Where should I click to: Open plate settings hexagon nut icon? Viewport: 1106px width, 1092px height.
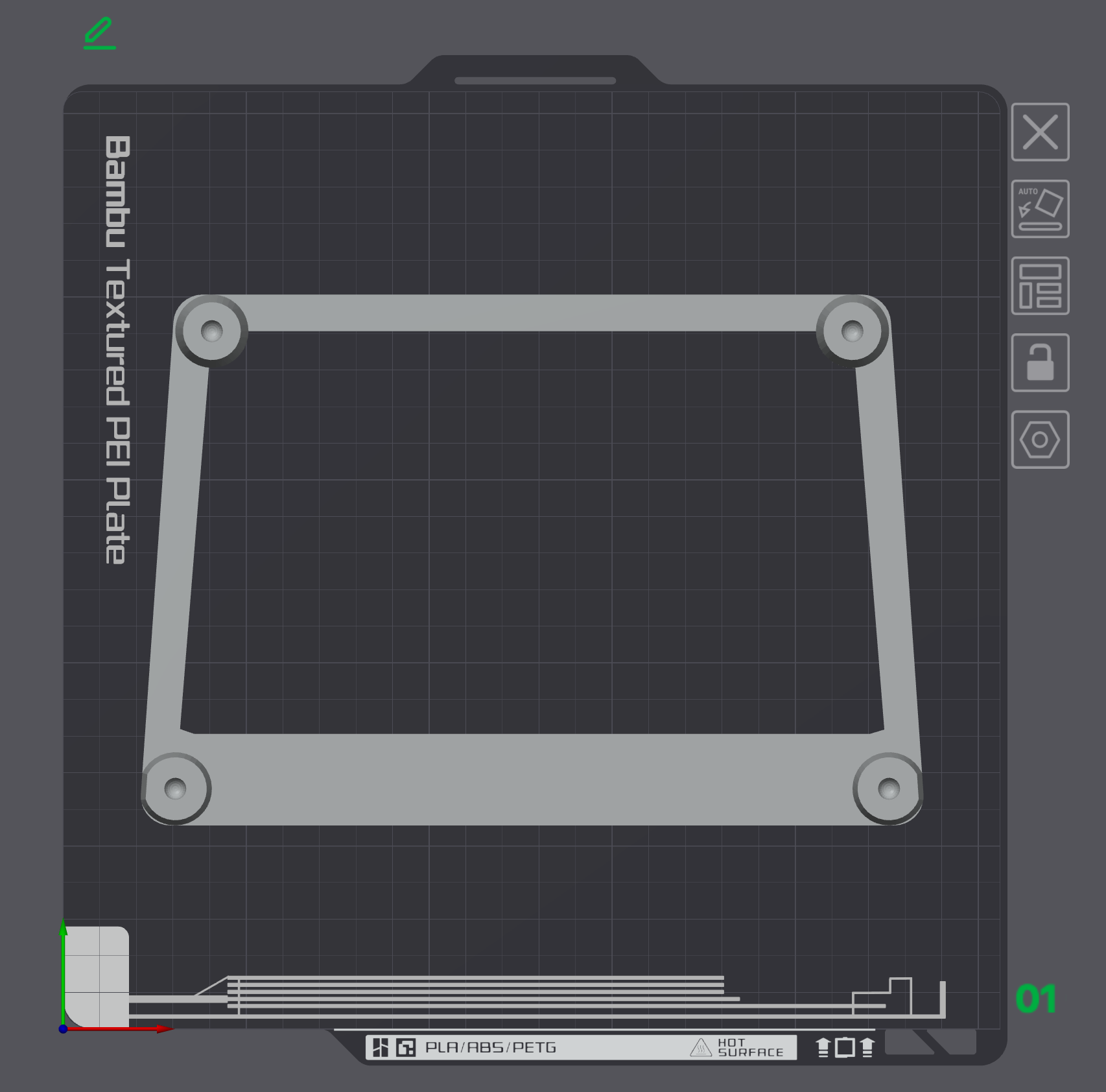tap(1040, 440)
